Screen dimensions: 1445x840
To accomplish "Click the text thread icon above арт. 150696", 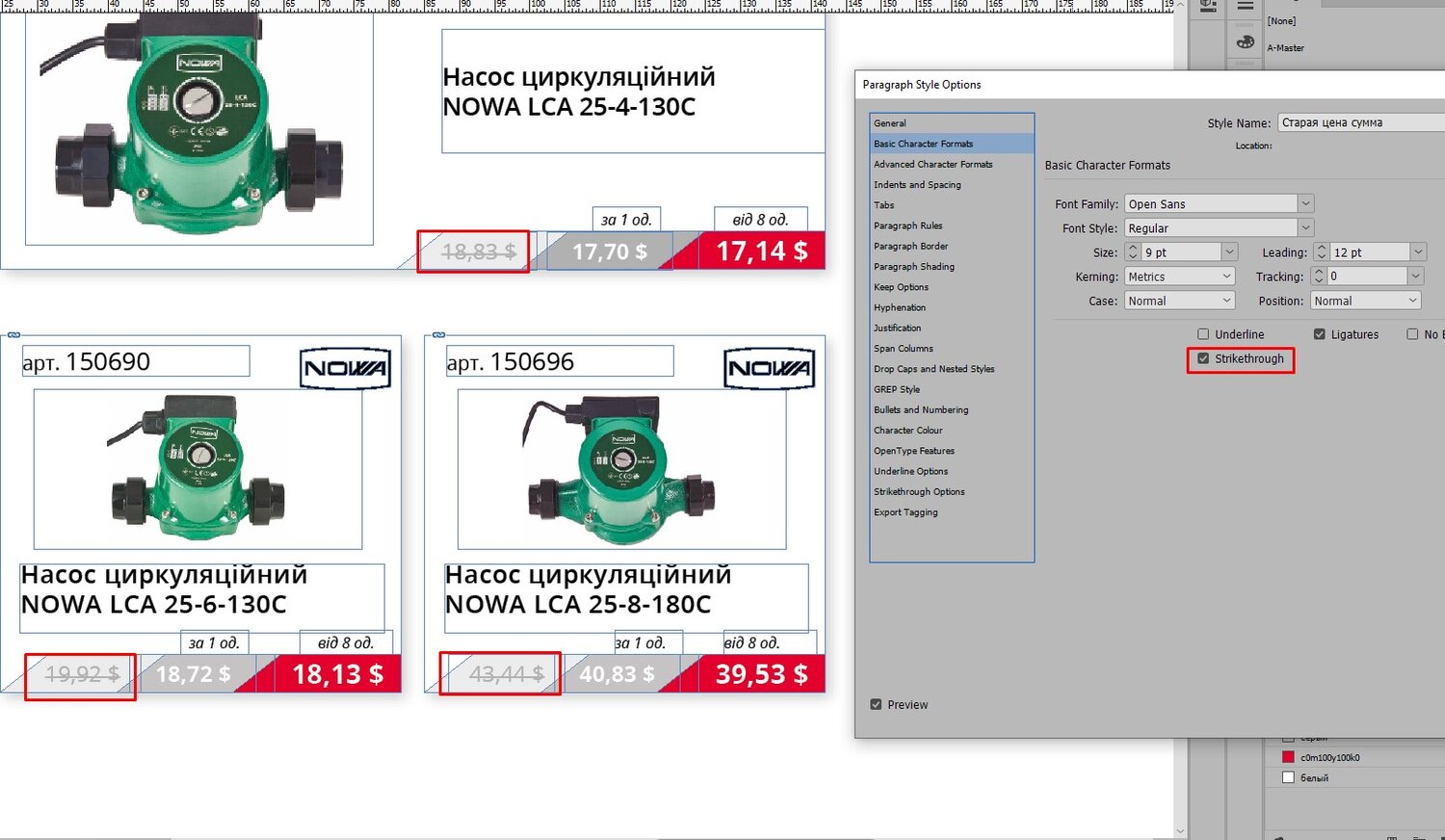I will pos(438,335).
